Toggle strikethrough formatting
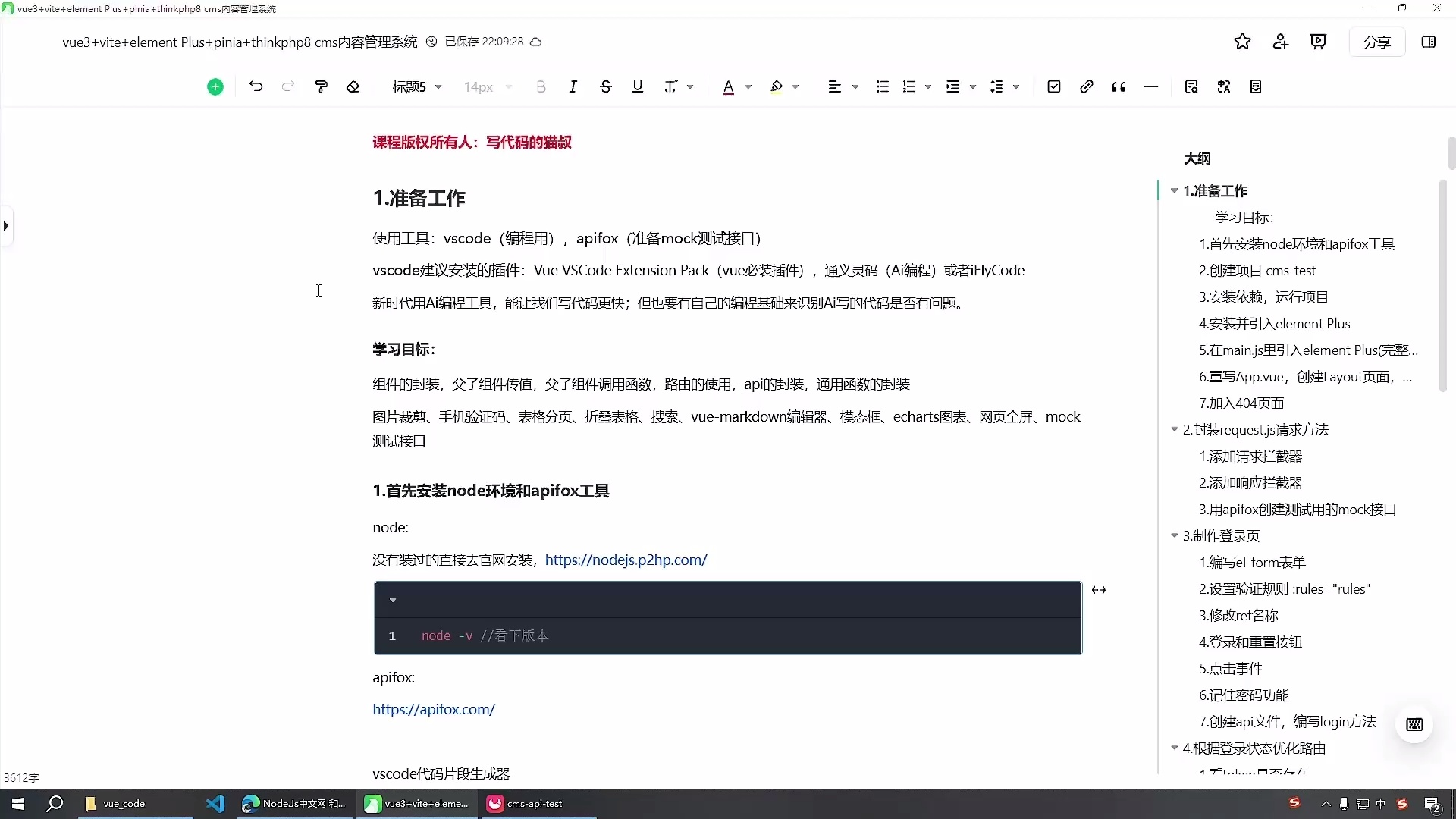This screenshot has width=1456, height=819. [x=605, y=86]
